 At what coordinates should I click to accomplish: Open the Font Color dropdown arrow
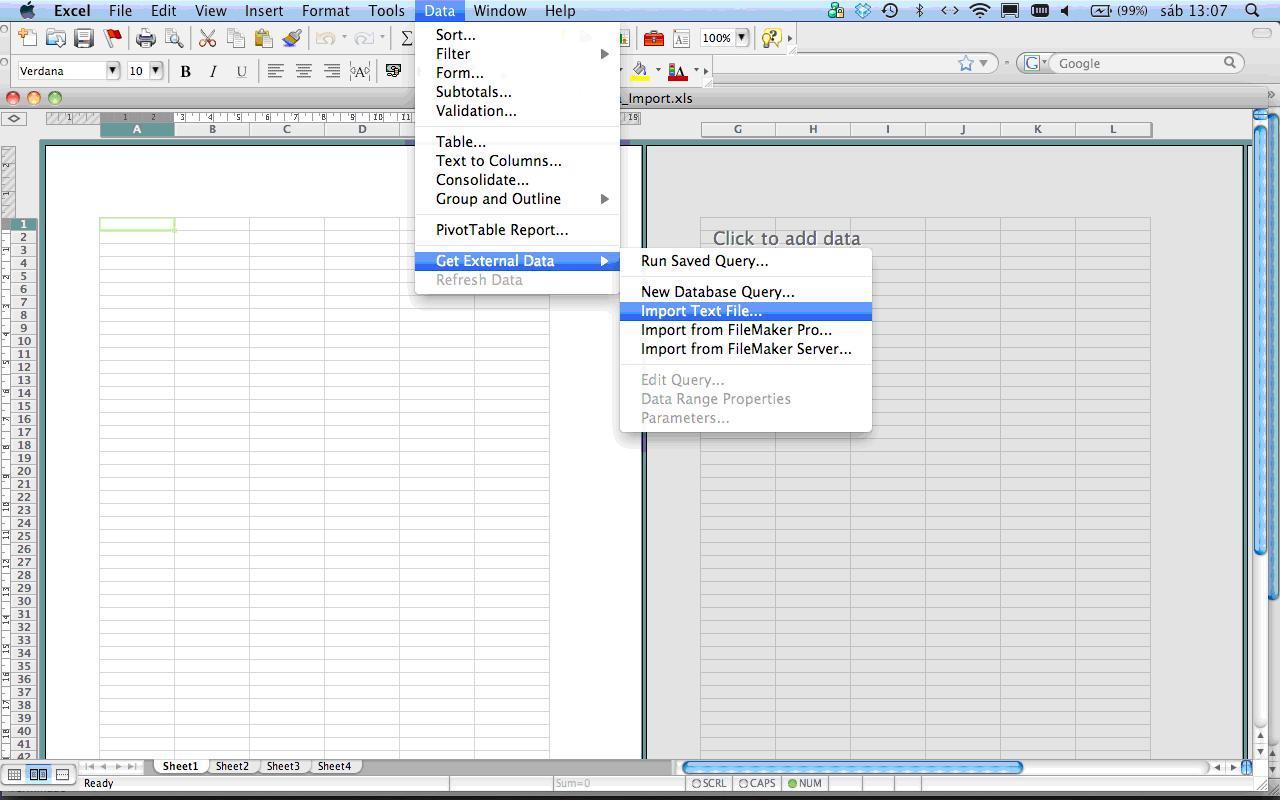click(x=696, y=71)
